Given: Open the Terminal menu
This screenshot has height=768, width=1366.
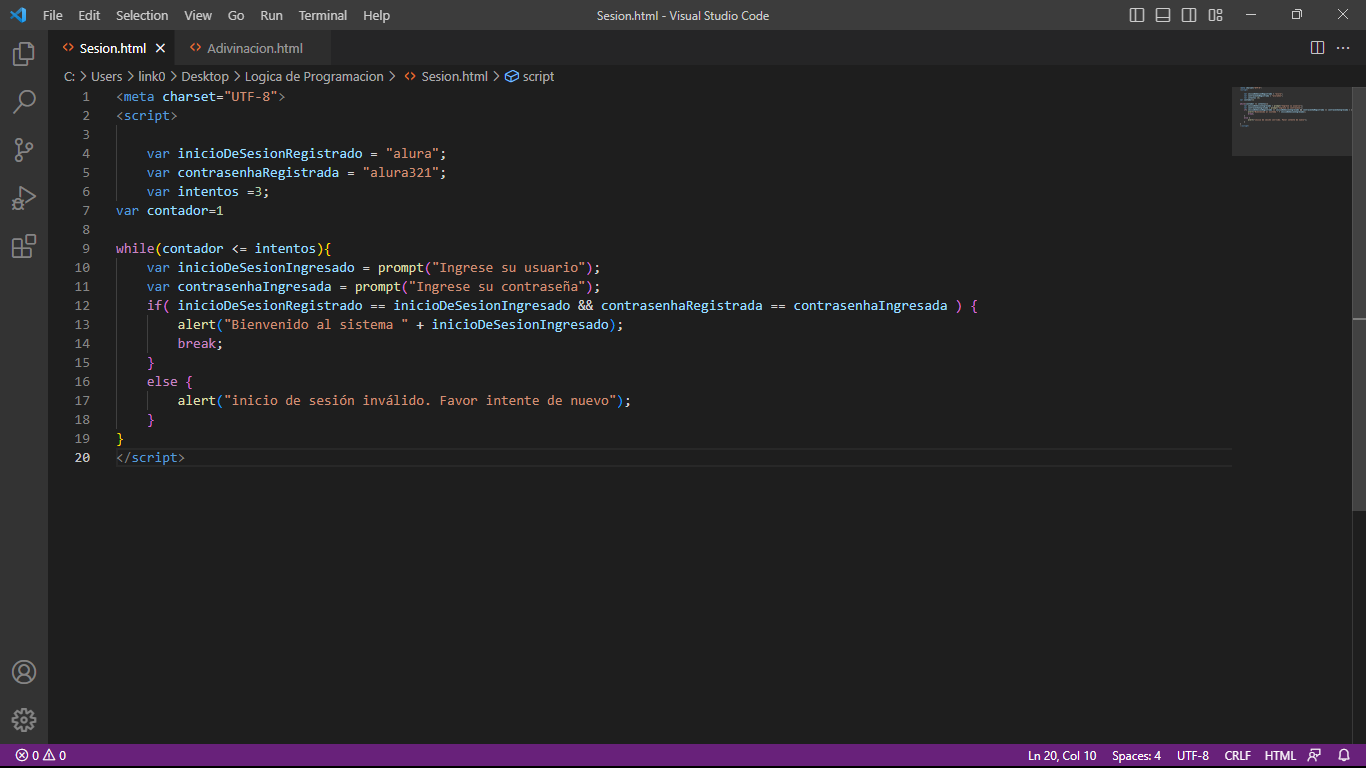Looking at the screenshot, I should click(323, 15).
